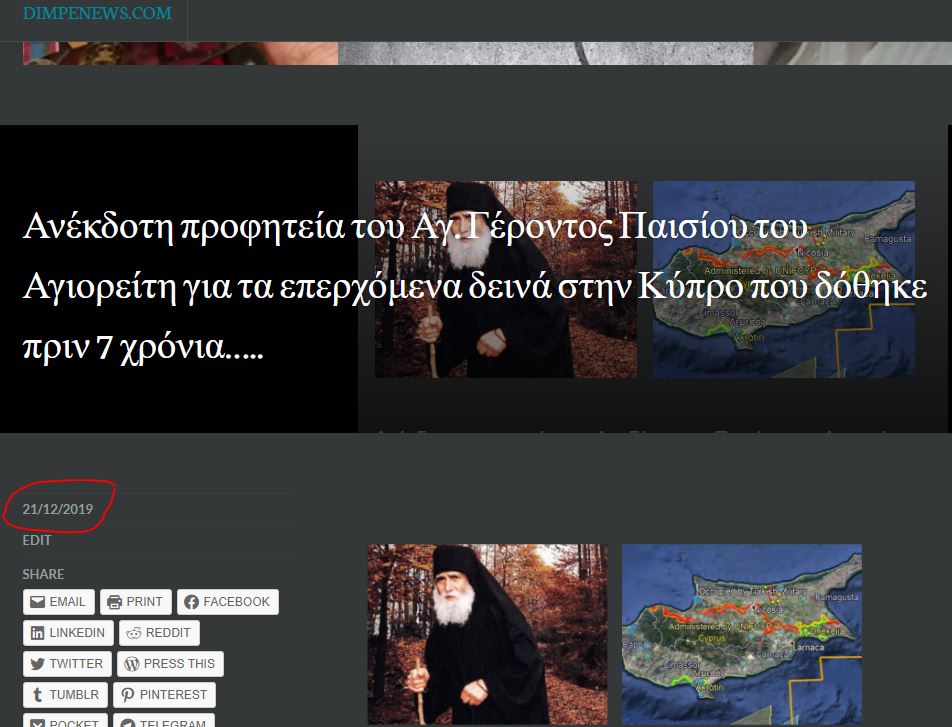Save the article to Pocket
This screenshot has height=727, width=952.
[x=65, y=721]
